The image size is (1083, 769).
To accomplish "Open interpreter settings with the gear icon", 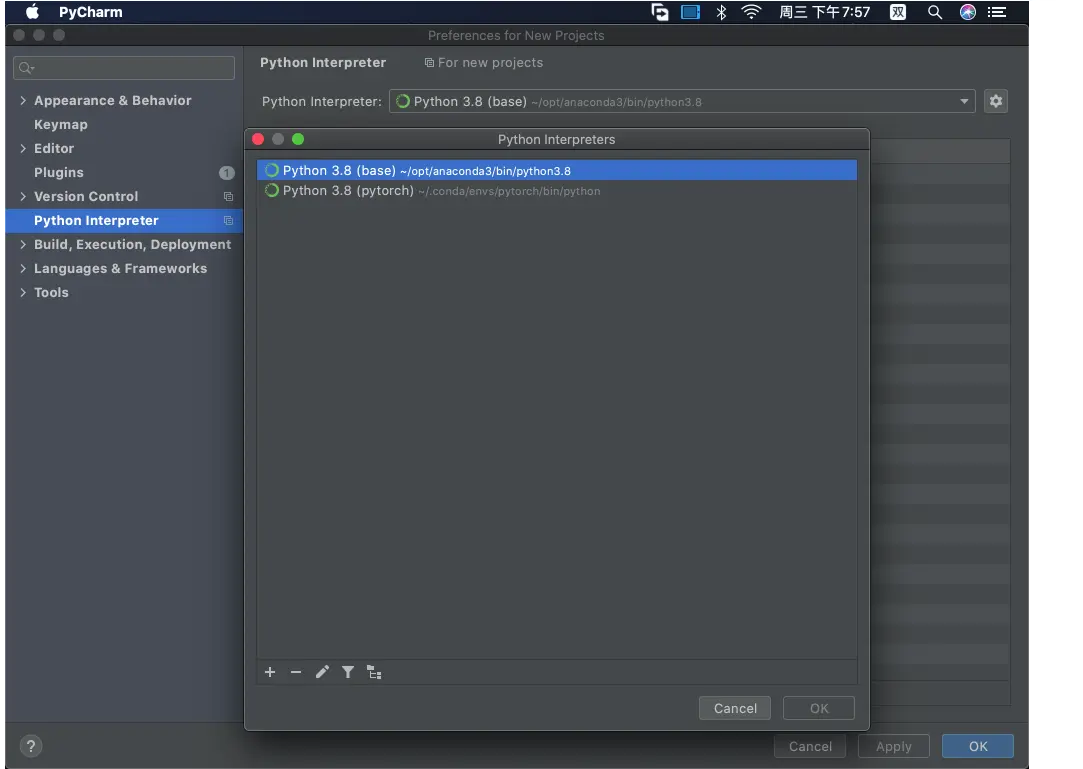I will click(995, 100).
